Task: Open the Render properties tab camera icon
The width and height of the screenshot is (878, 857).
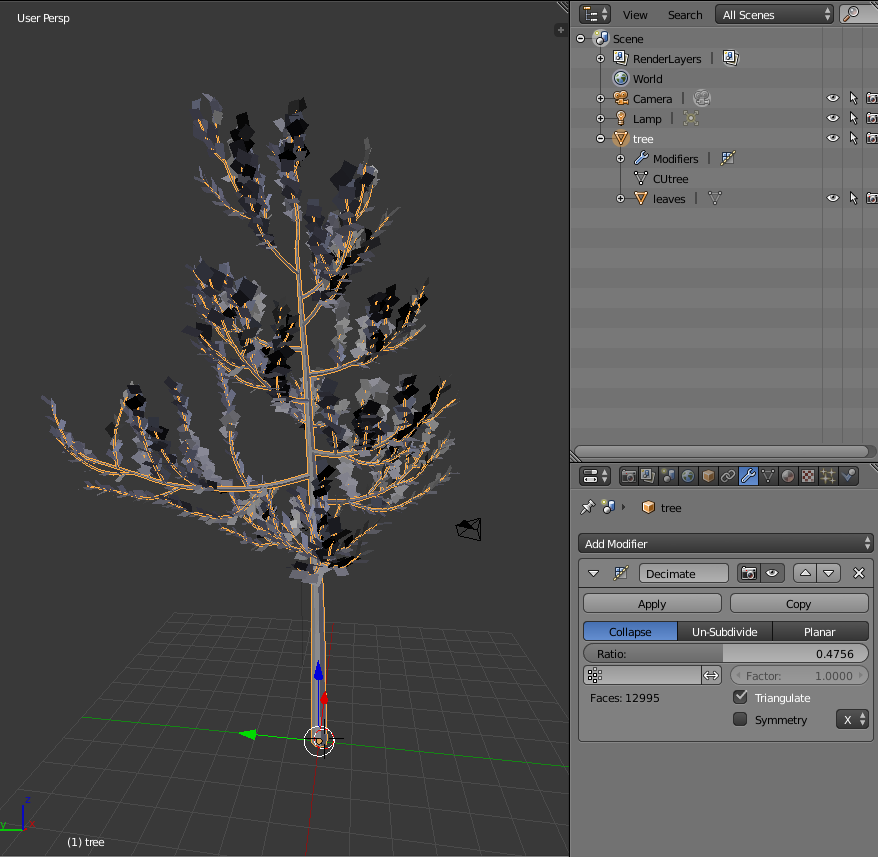Action: tap(629, 476)
